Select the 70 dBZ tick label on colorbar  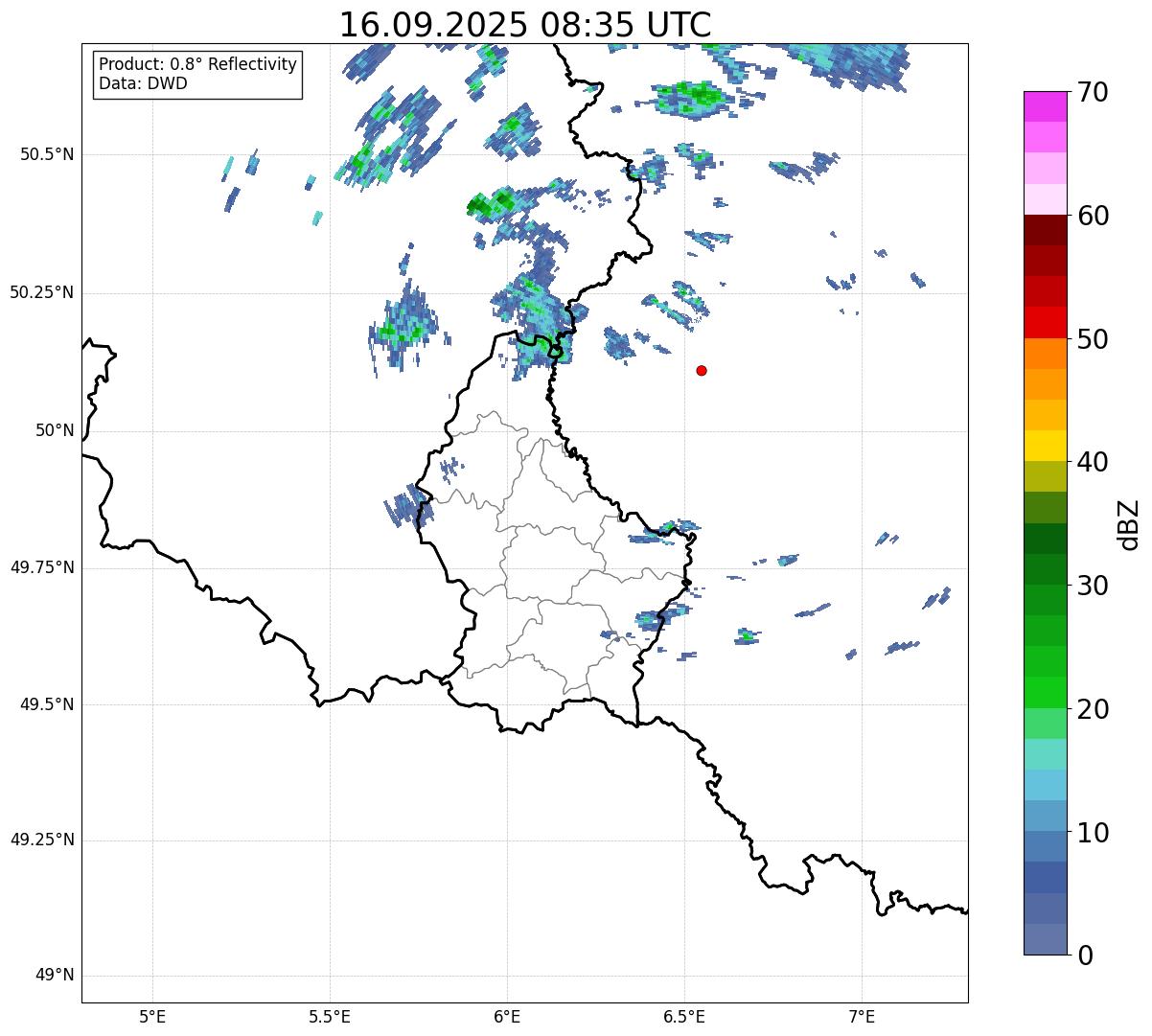1093,93
